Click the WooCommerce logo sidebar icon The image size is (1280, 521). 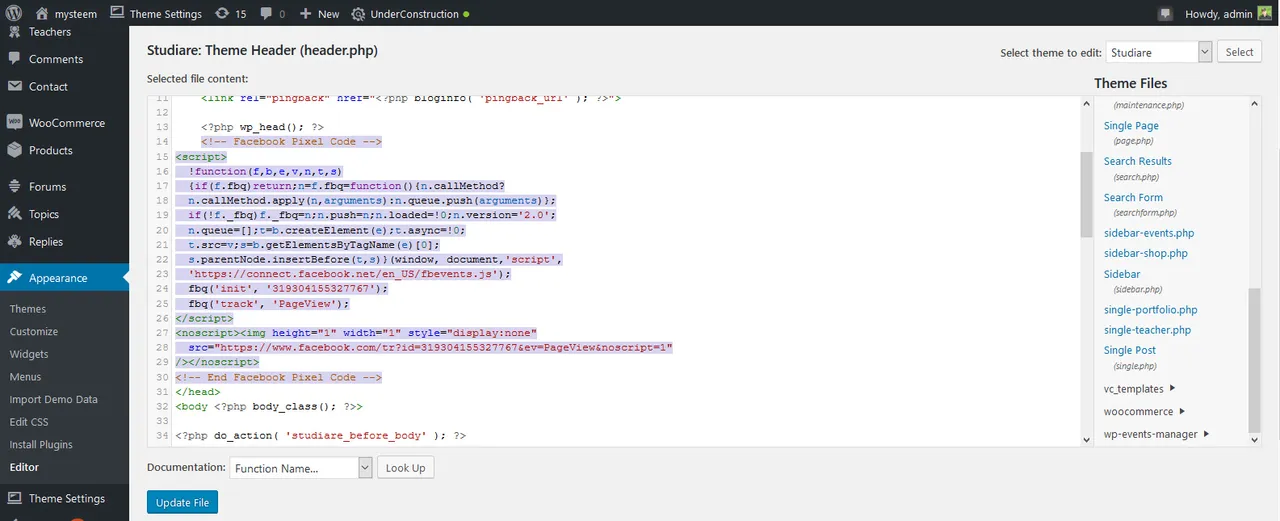15,122
